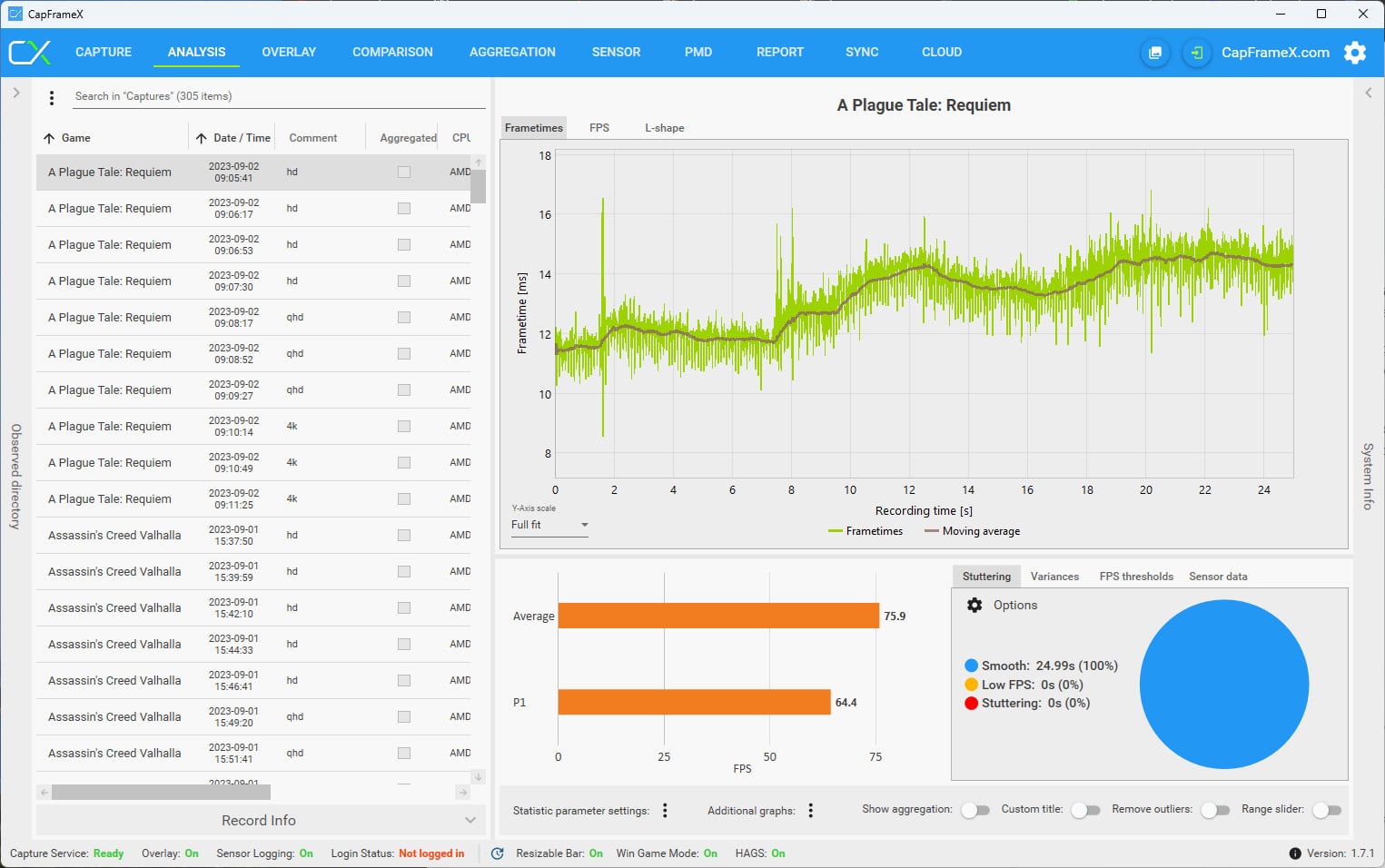Click the Comment column header

coord(313,138)
